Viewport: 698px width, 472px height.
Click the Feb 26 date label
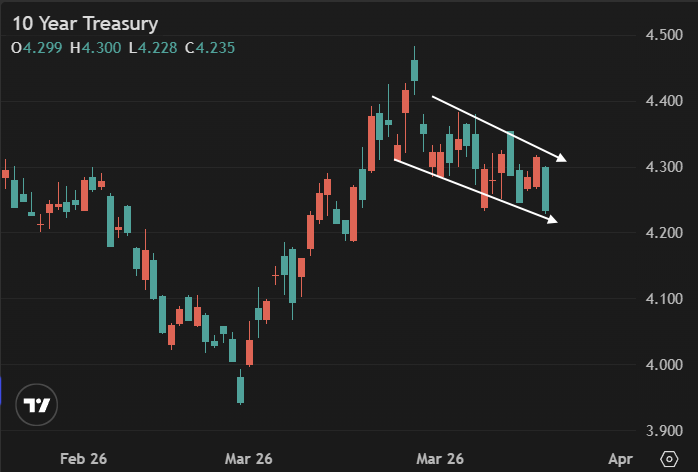click(84, 458)
